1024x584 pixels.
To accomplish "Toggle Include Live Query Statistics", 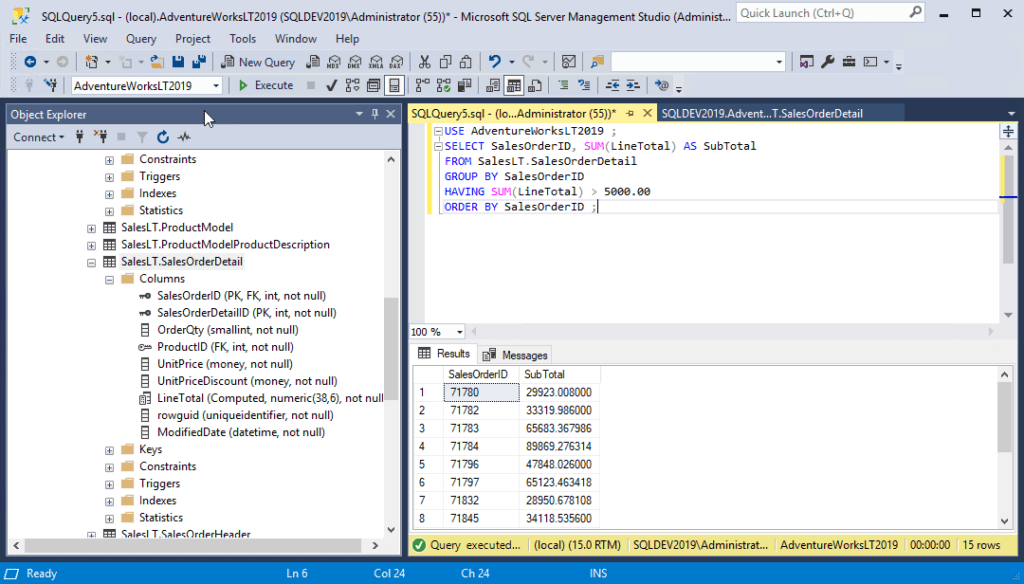I will coord(443,86).
